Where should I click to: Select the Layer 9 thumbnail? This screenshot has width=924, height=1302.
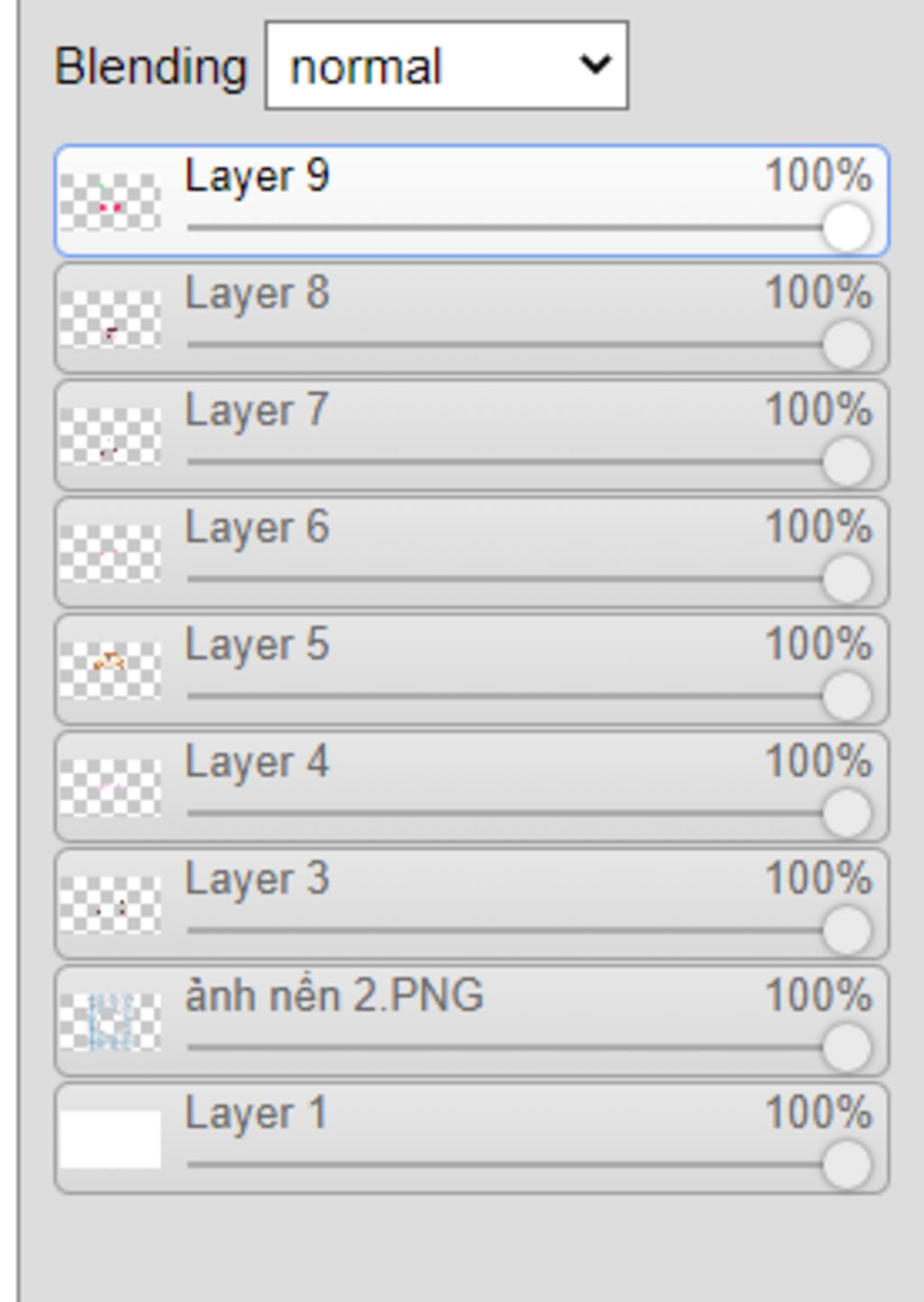tap(110, 201)
